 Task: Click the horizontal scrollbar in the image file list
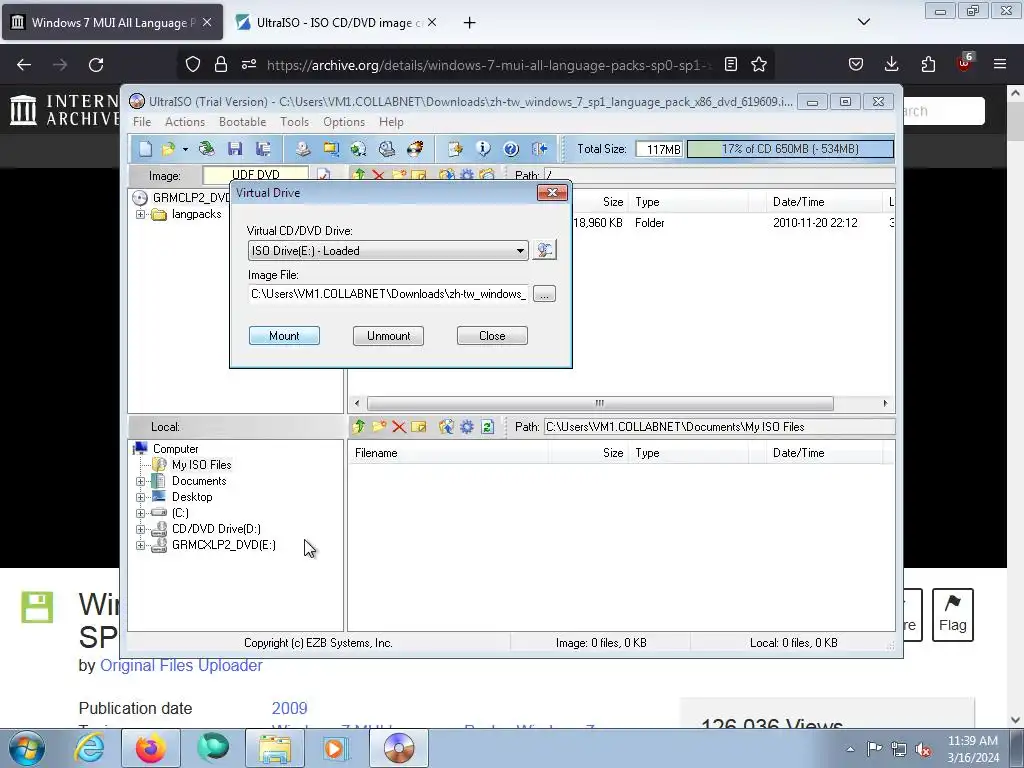pos(600,404)
